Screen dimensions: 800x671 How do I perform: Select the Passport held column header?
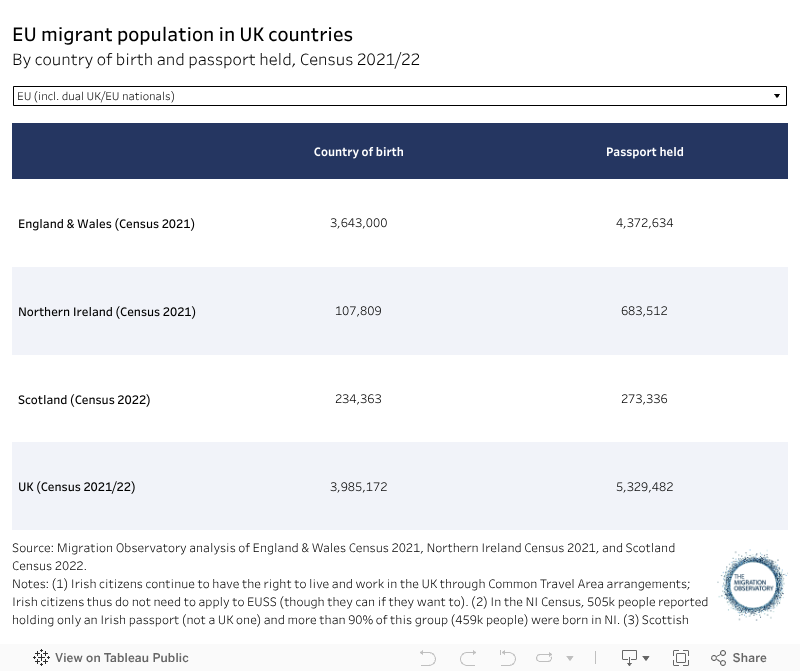(x=644, y=152)
